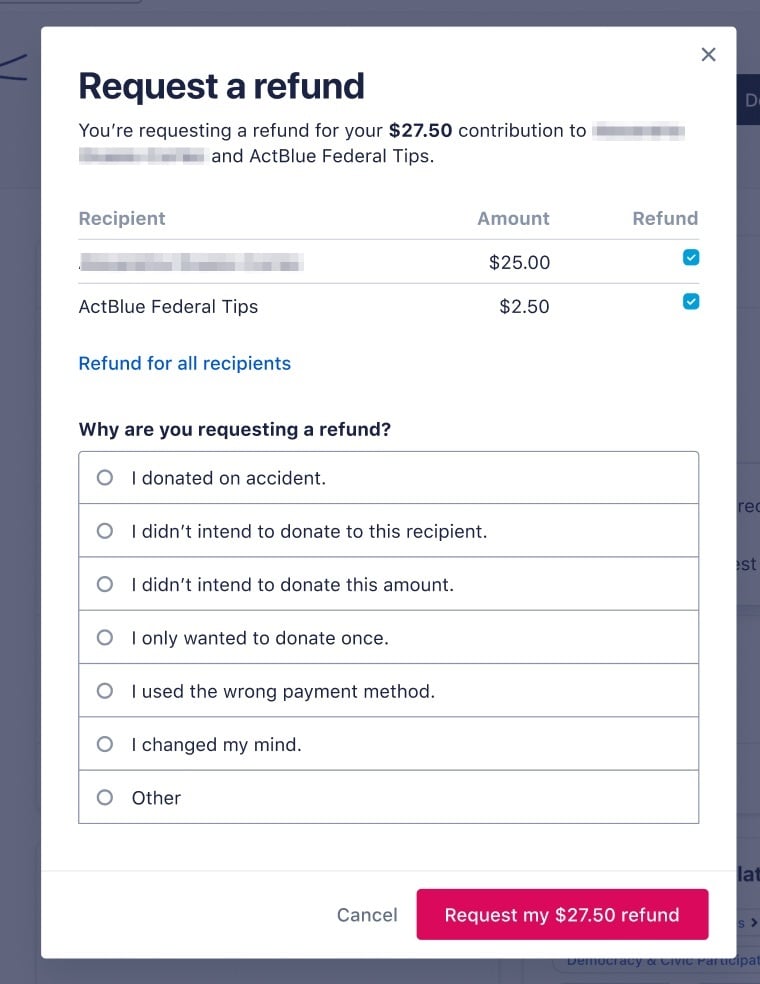Select 'I donated on accident' reason
This screenshot has height=984, width=760.
[x=105, y=478]
